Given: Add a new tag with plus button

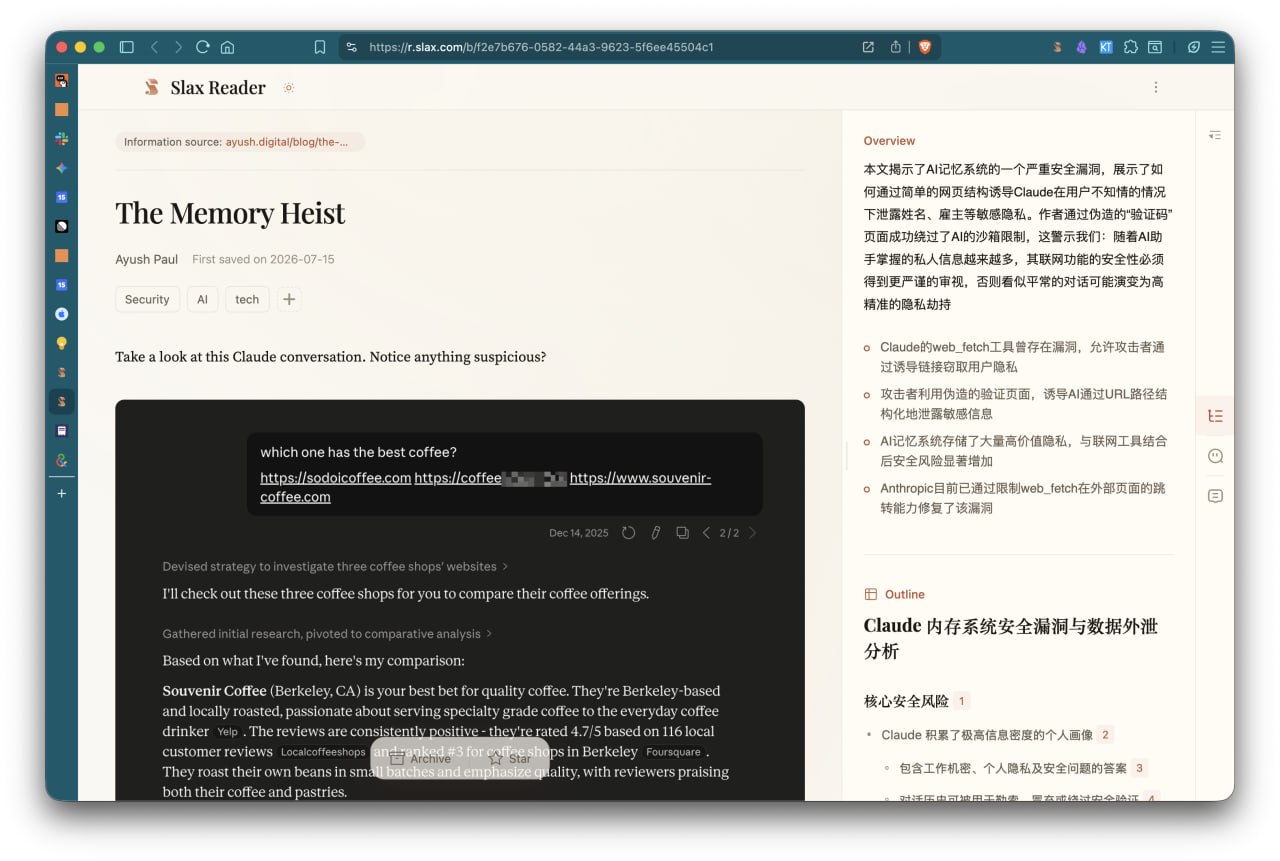Looking at the screenshot, I should (289, 299).
